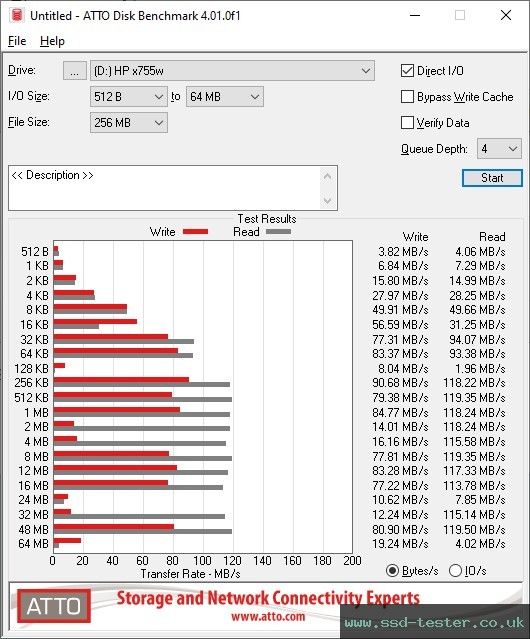Select the IO/s radio button
Viewport: 530px width, 639px height.
pos(455,571)
